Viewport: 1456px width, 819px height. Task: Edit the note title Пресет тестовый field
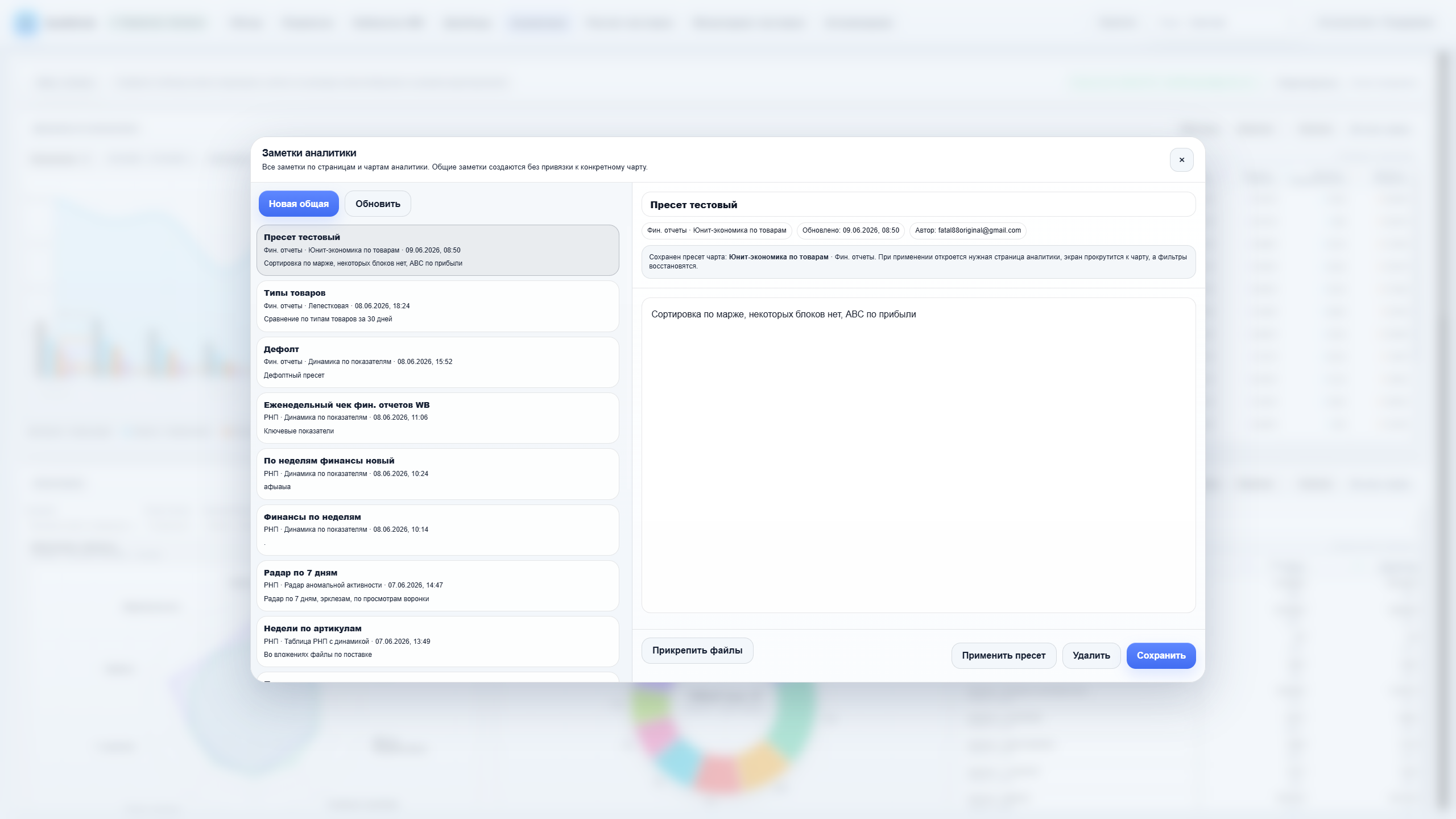pos(918,205)
